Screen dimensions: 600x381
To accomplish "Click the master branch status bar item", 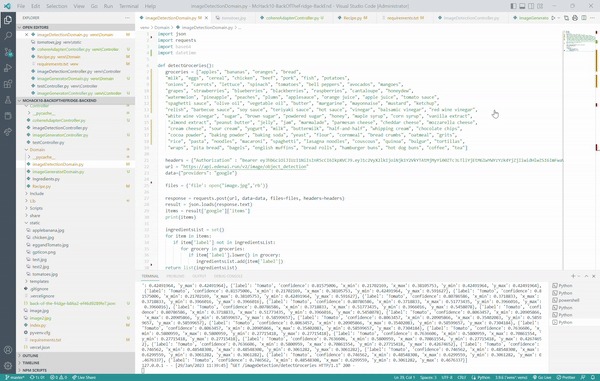I will [15, 377].
